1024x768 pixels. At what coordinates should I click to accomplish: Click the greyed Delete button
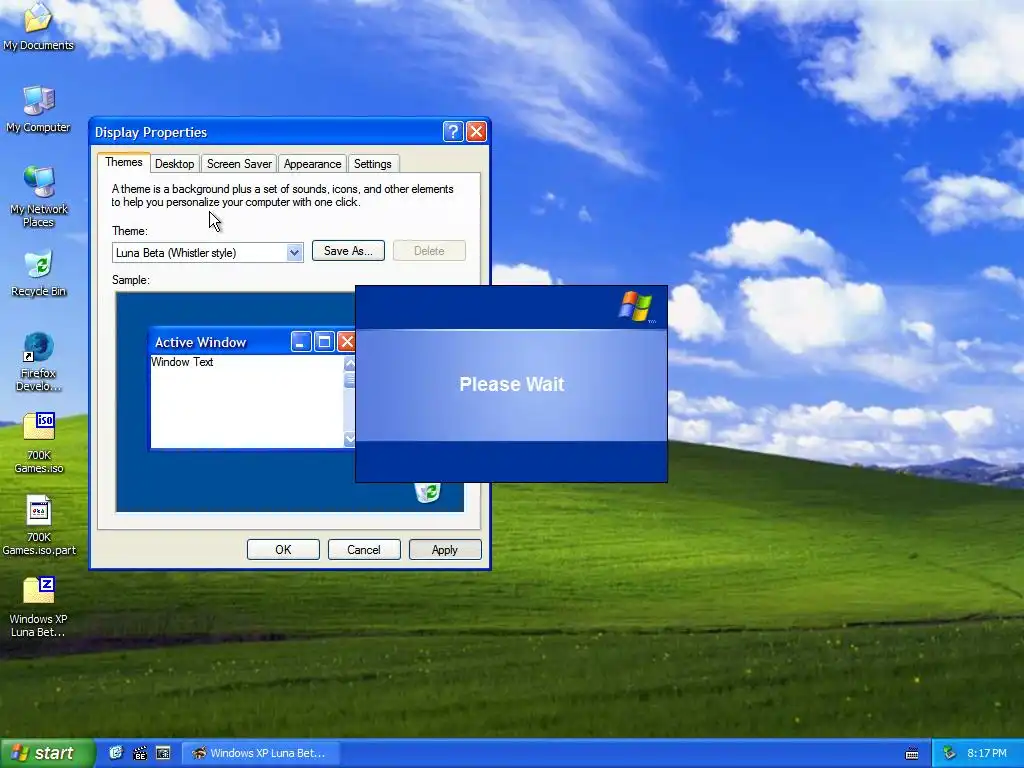pos(429,251)
